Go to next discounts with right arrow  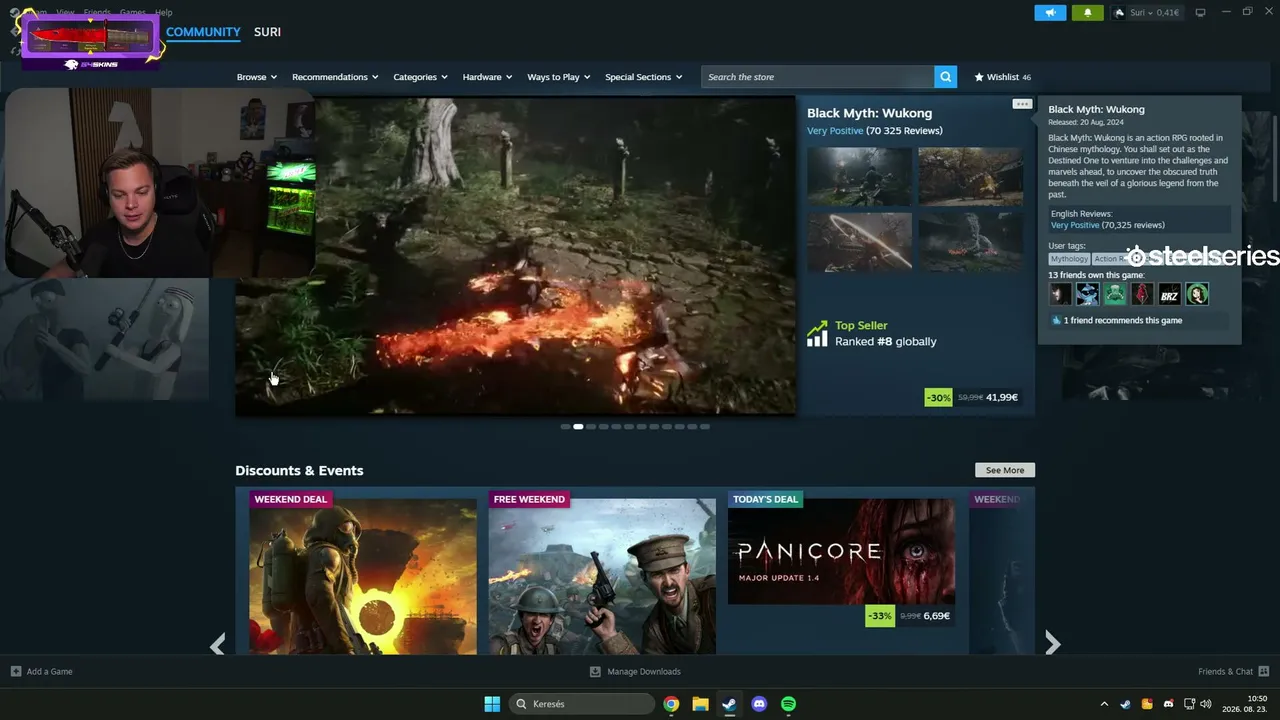1052,644
